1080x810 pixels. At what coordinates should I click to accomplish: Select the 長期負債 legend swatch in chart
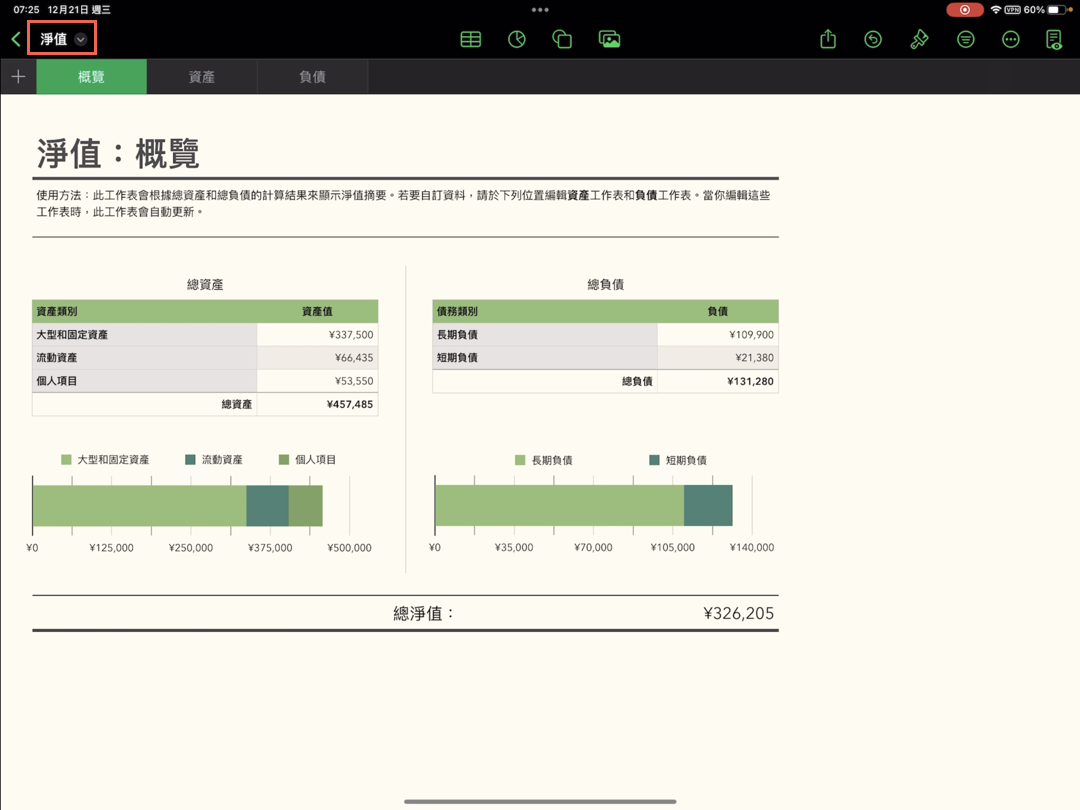[520, 460]
